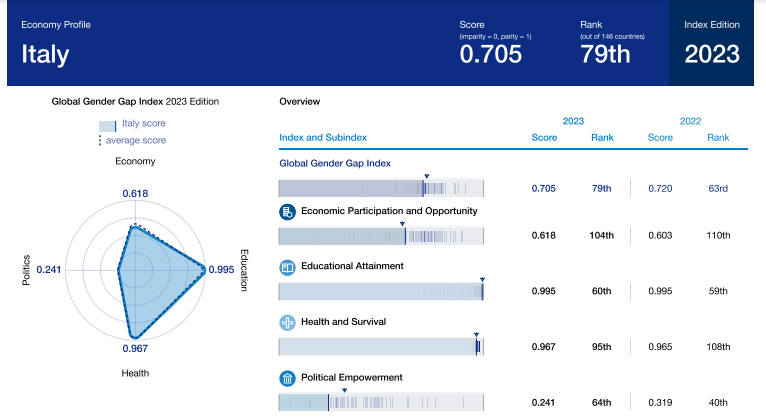Click the Economic Participation and Opportunity icon
Screen dimensions: 766x417
286,212
